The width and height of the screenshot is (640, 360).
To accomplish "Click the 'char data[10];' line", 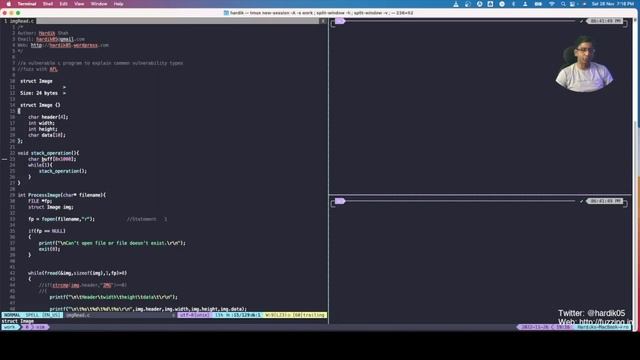I will coord(47,135).
